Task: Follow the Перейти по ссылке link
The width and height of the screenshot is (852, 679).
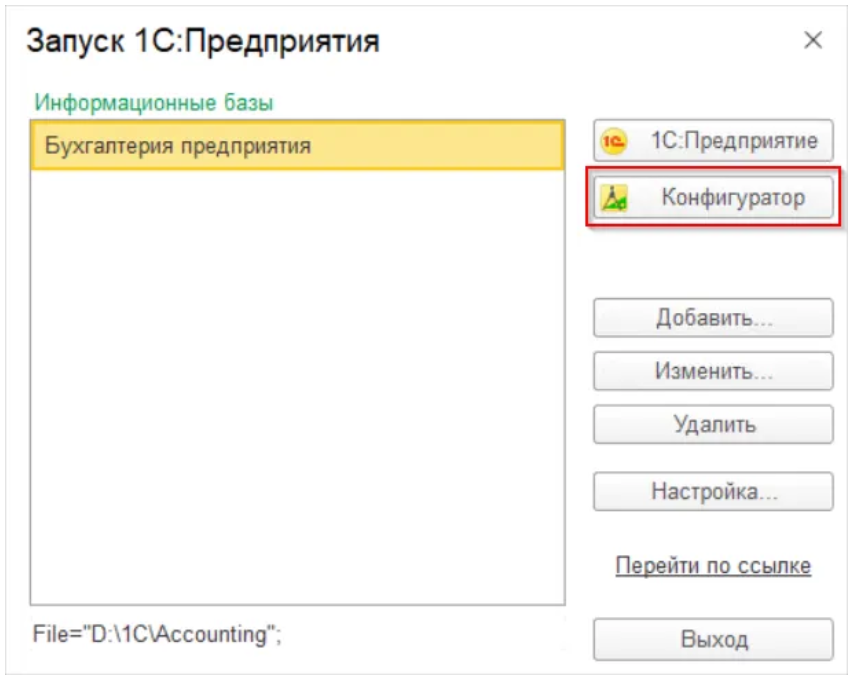Action: [713, 566]
